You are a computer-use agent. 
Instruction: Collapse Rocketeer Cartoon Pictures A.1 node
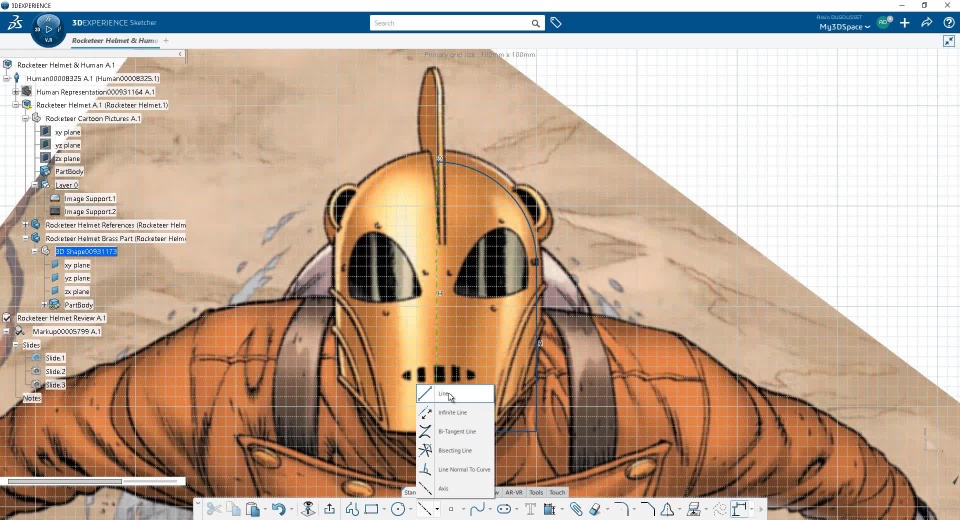[26, 118]
